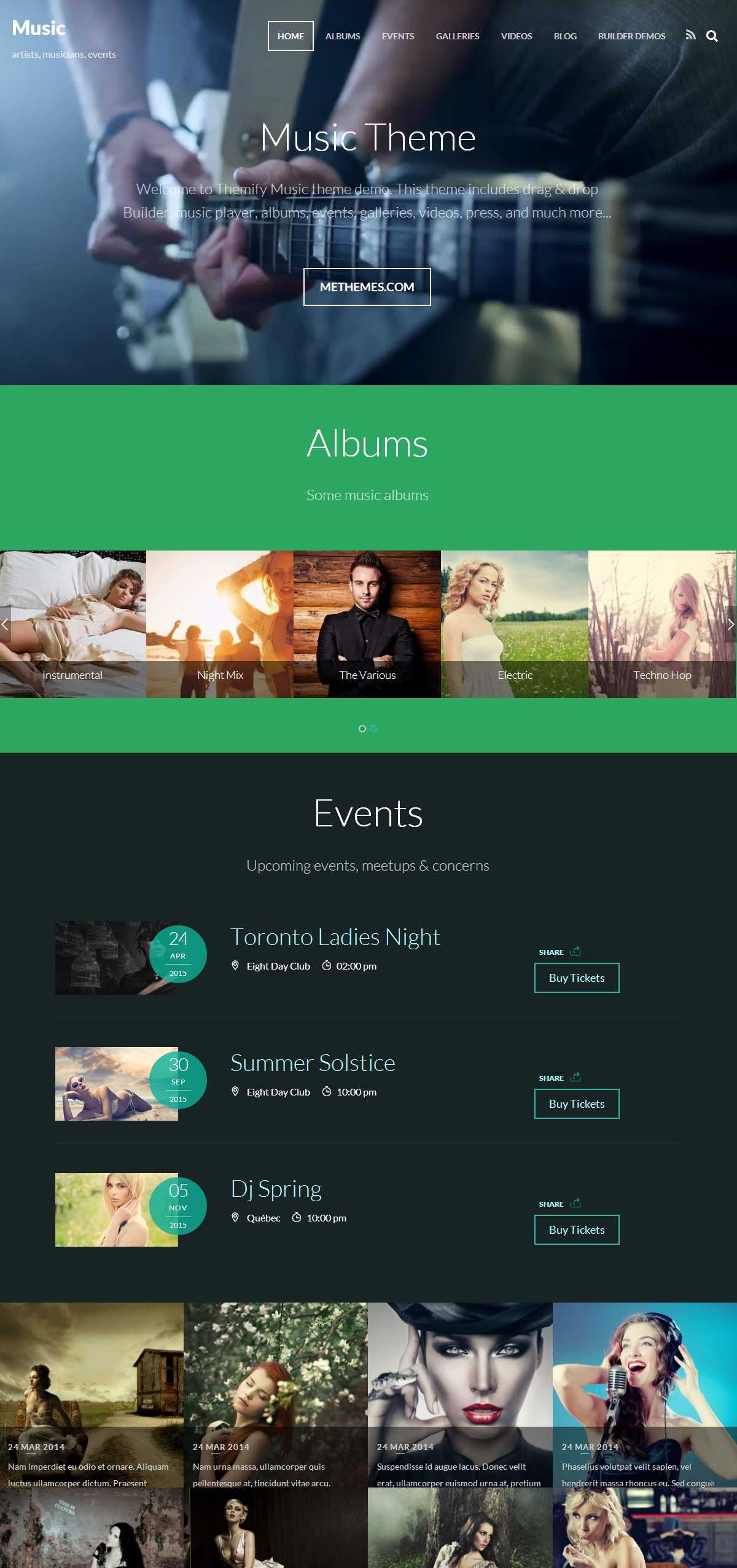Image resolution: width=737 pixels, height=1568 pixels.
Task: Select first album carousel pagination dot
Action: pos(362,729)
